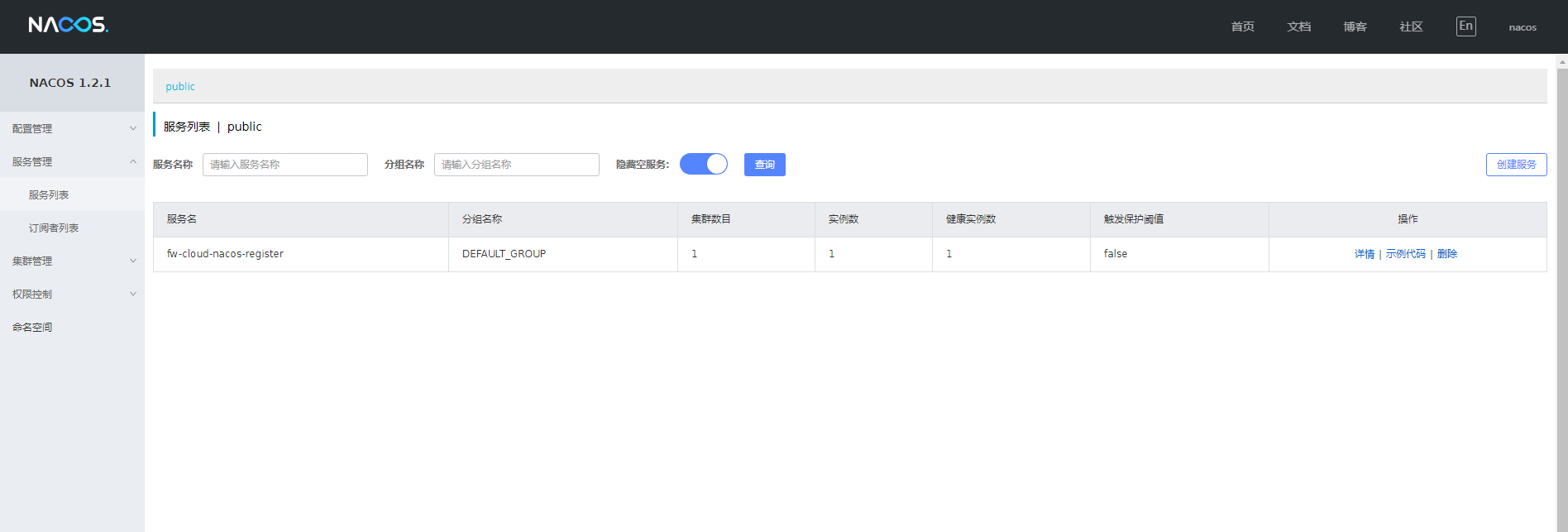
Task: Click the 创建服务 button
Action: pyautogui.click(x=1516, y=165)
